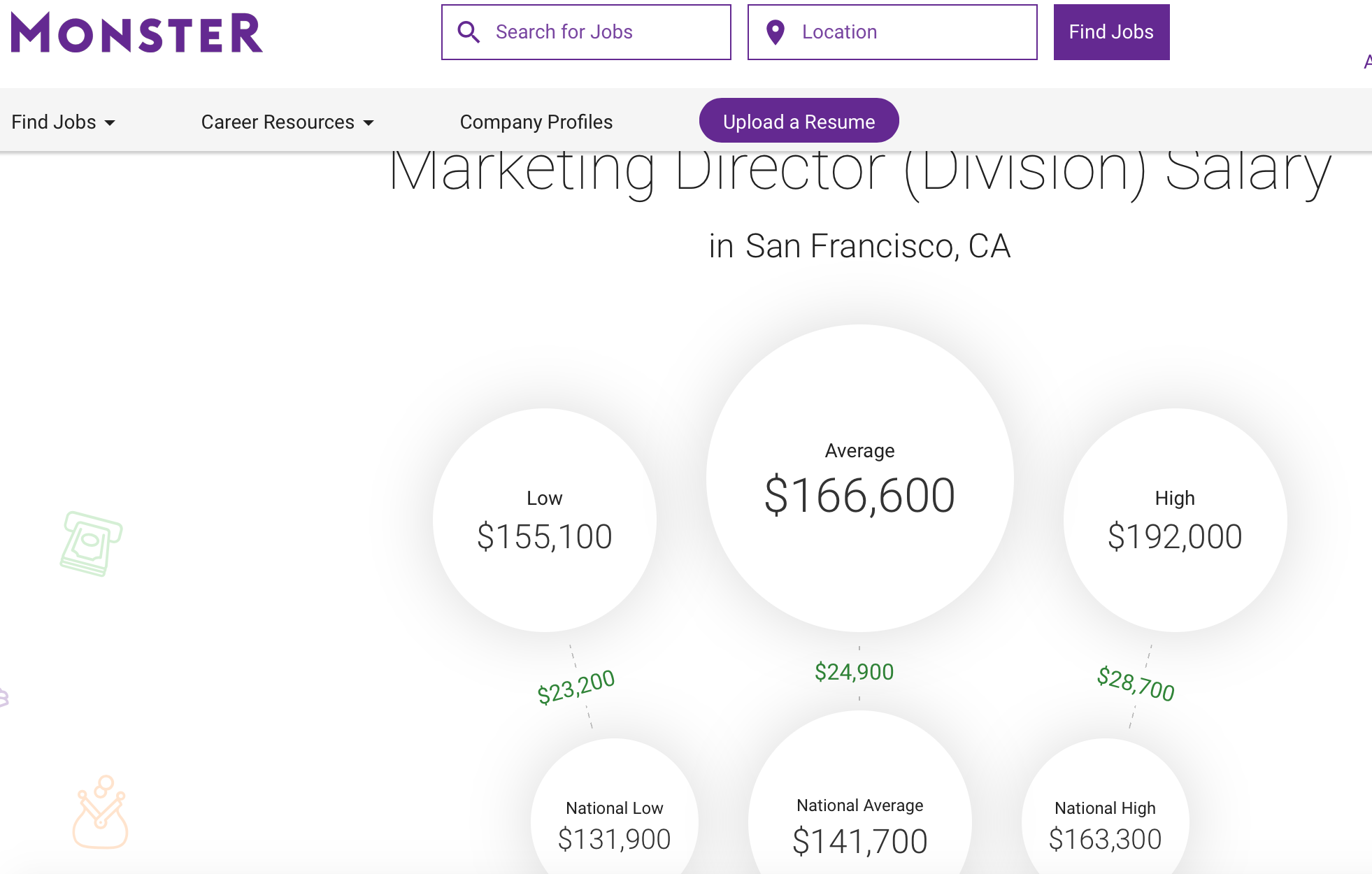Click the $28,700 difference label
1372x874 pixels.
(1136, 684)
